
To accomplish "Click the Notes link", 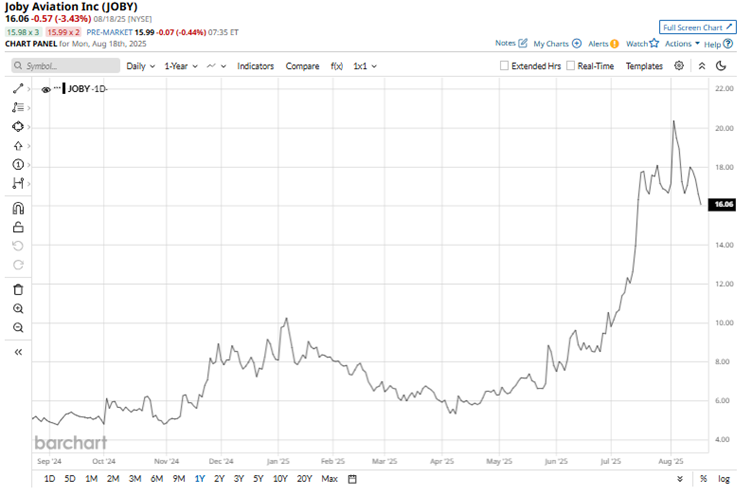I will click(505, 43).
